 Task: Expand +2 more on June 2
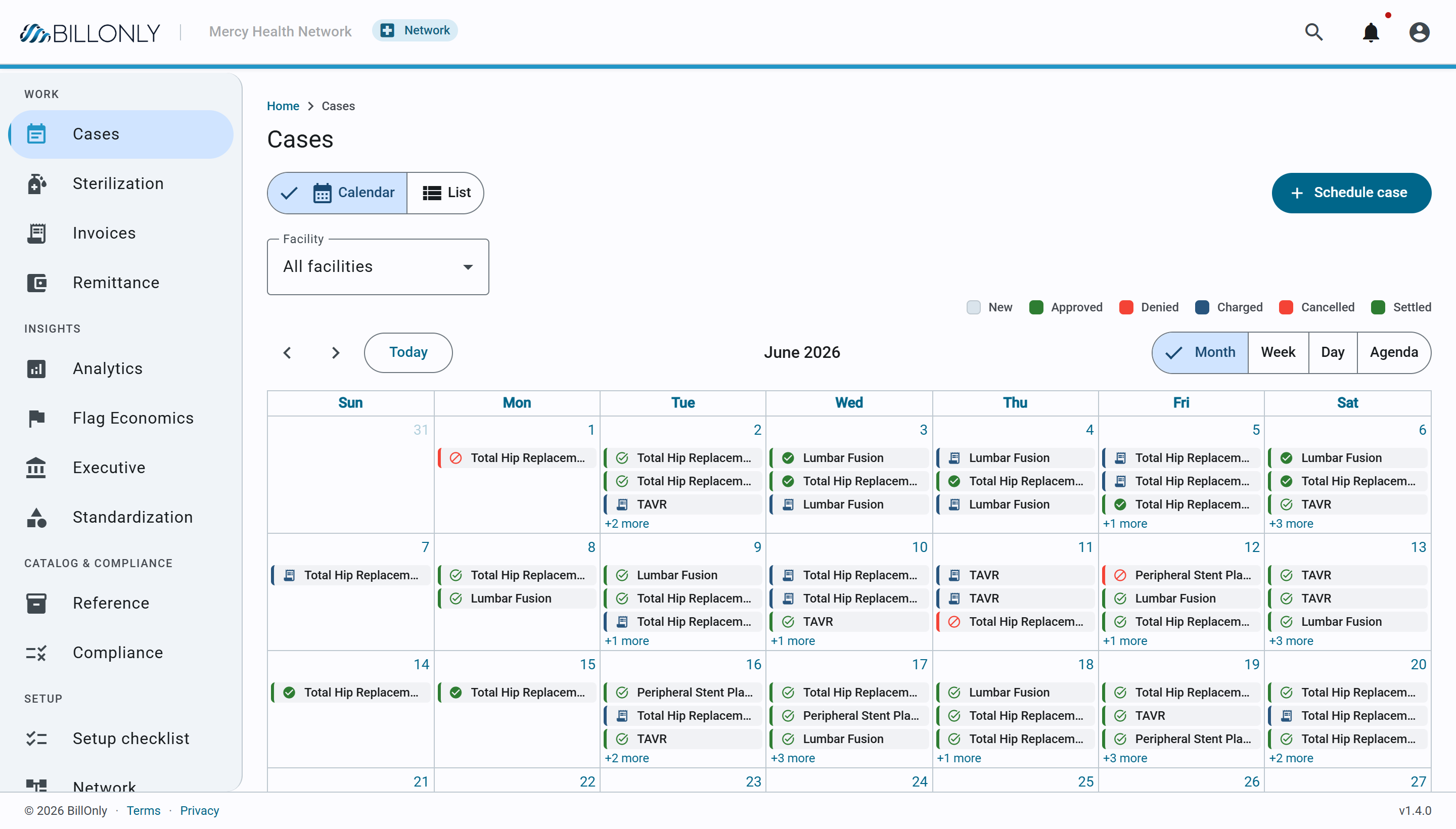point(627,524)
